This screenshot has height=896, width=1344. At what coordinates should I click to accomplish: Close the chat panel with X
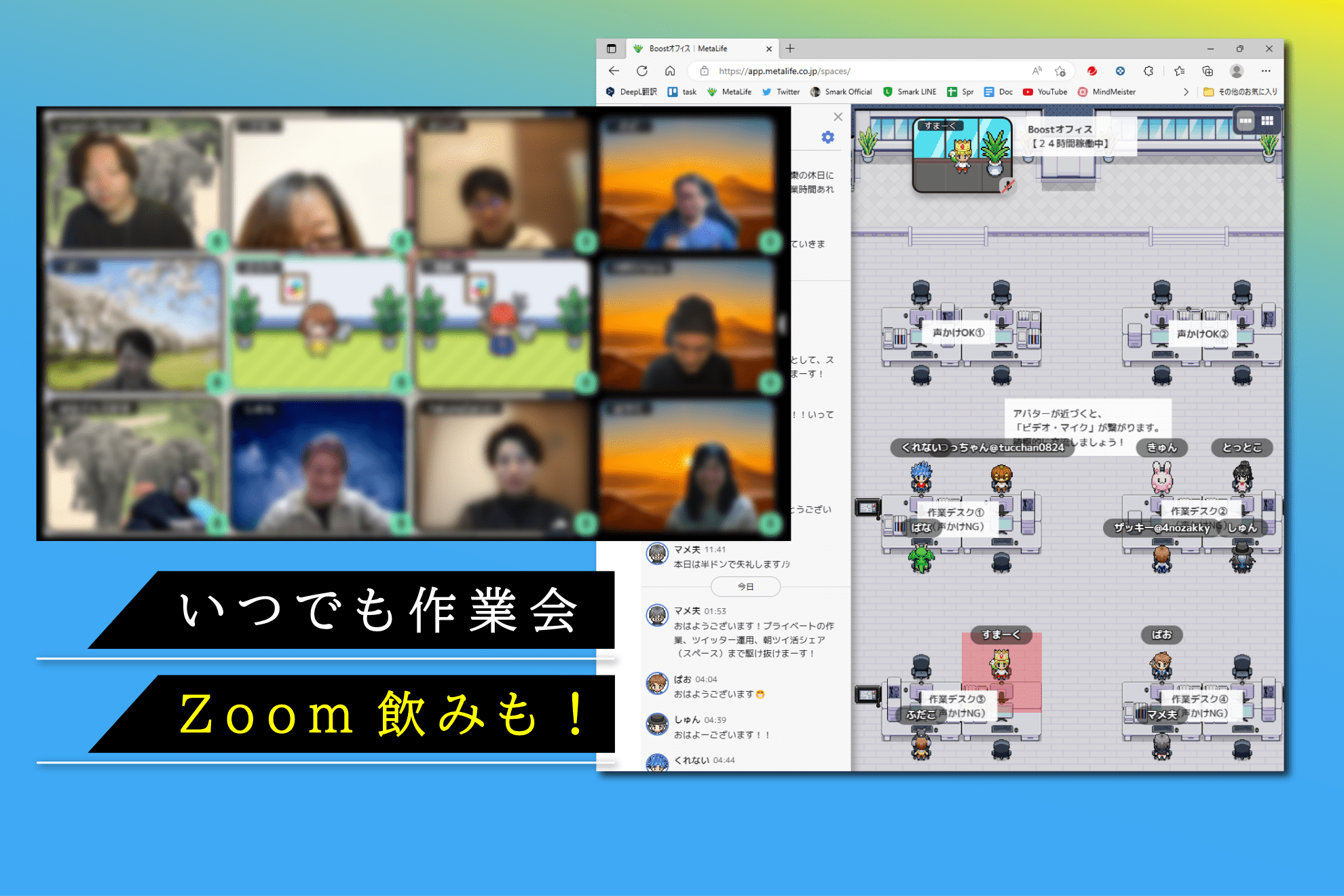tap(838, 117)
